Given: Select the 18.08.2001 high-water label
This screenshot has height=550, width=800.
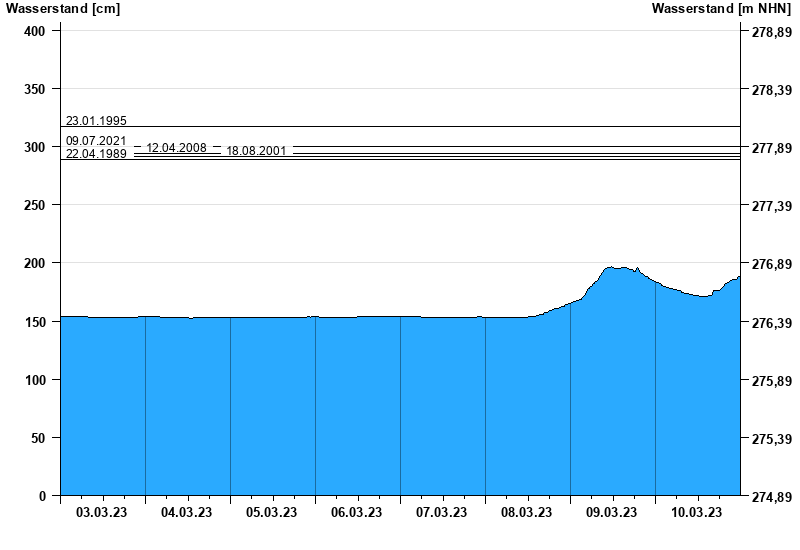Looking at the screenshot, I should tap(256, 151).
